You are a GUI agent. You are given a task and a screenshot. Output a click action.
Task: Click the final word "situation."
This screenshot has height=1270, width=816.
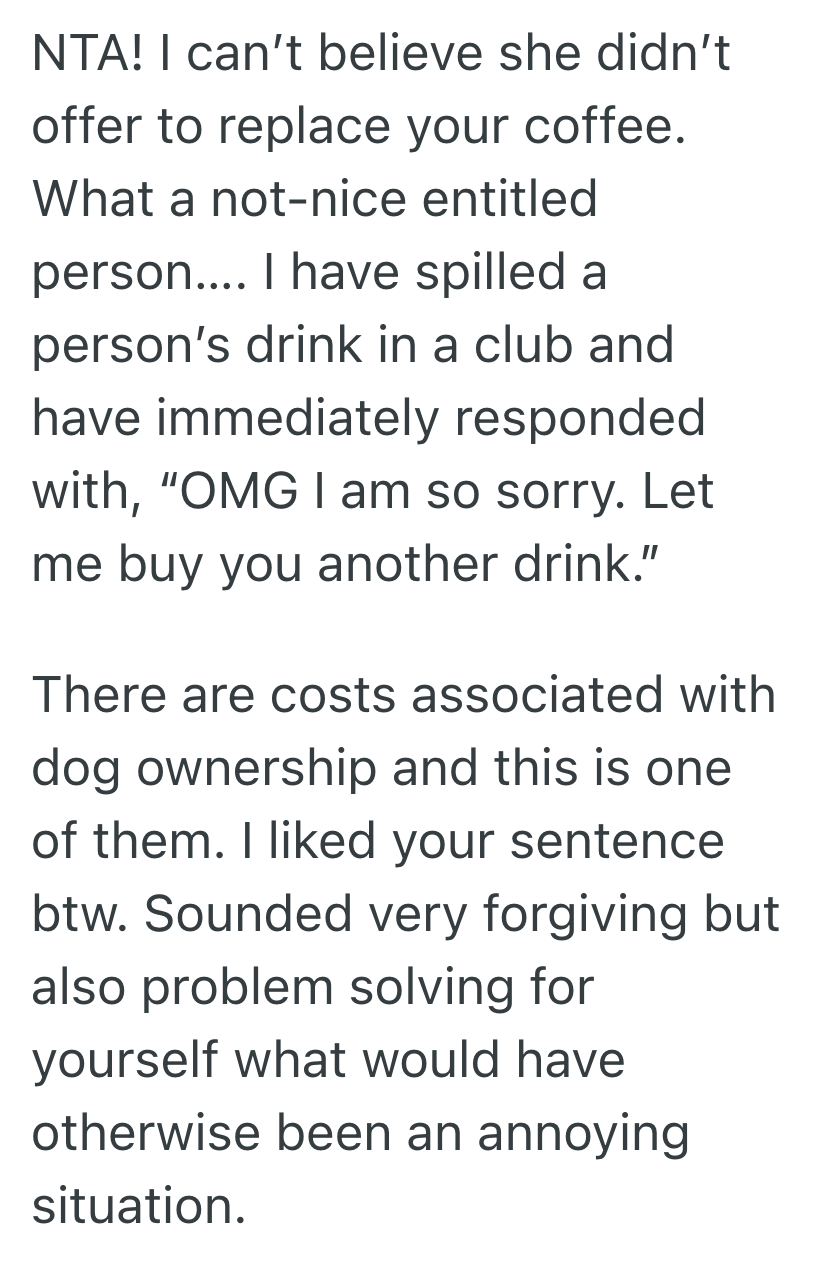click(x=139, y=1206)
